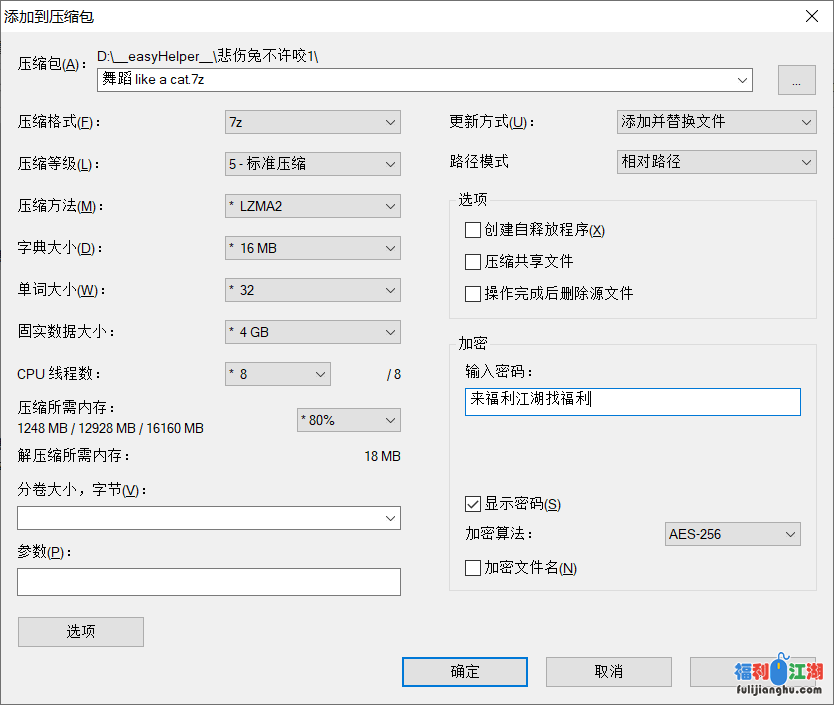The image size is (834, 705).
Task: Open the 字典大小 16 MB dictionary dropdown
Action: click(389, 248)
